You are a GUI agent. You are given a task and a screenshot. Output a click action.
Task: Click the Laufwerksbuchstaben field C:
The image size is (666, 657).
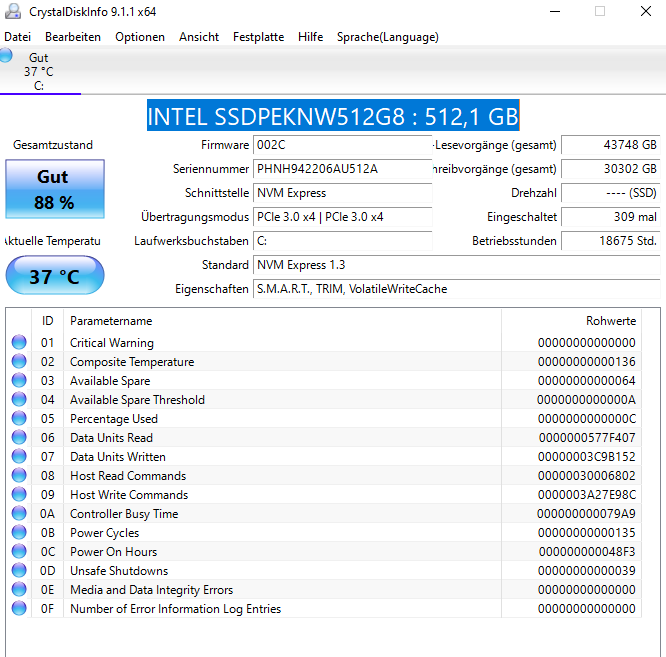pyautogui.click(x=342, y=241)
